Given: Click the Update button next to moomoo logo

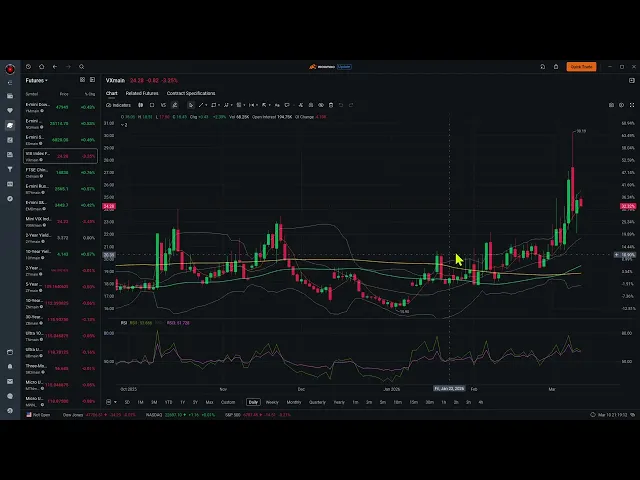Looking at the screenshot, I should tap(344, 67).
